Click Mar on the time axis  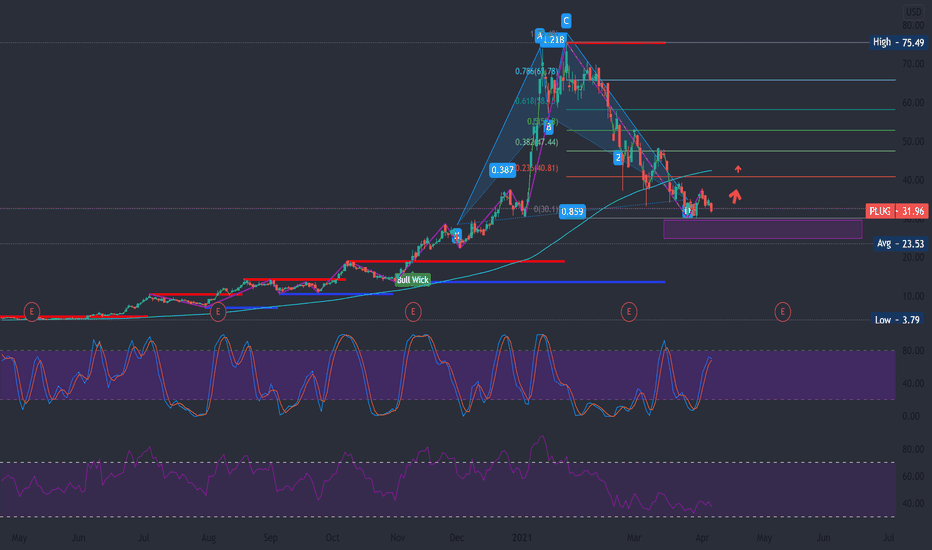pyautogui.click(x=634, y=538)
